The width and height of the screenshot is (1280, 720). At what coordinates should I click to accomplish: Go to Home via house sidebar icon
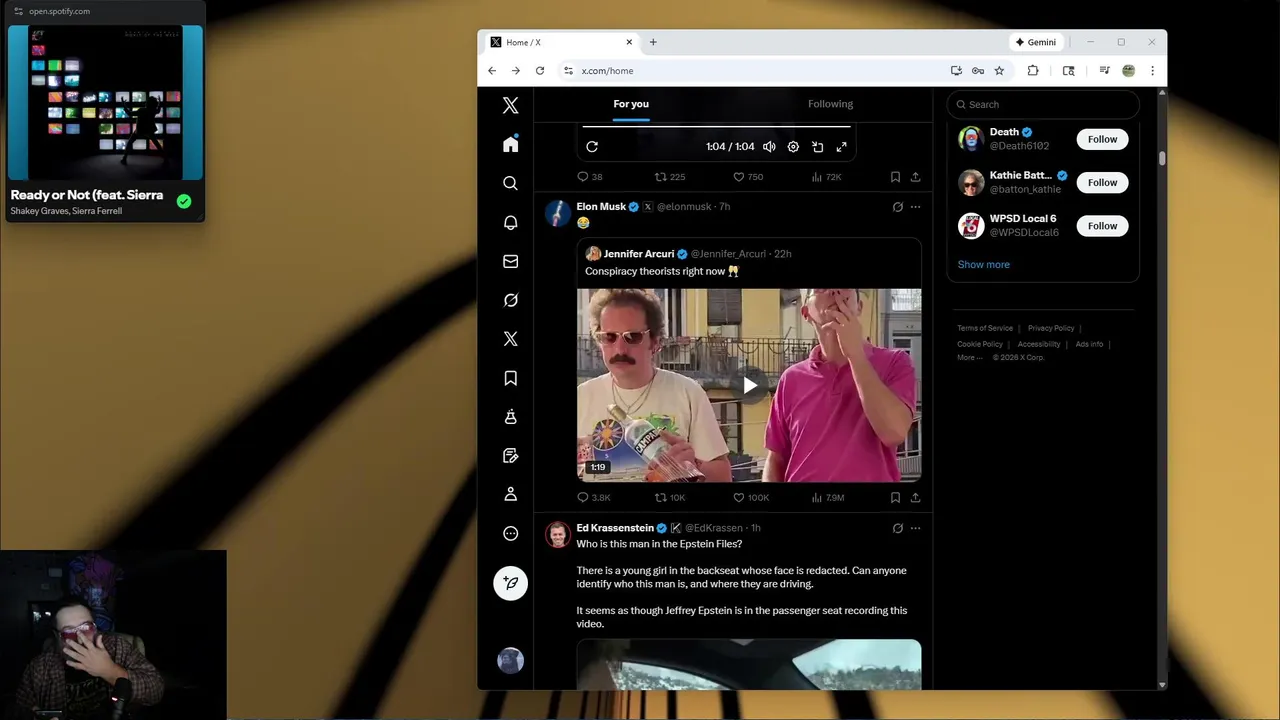510,144
